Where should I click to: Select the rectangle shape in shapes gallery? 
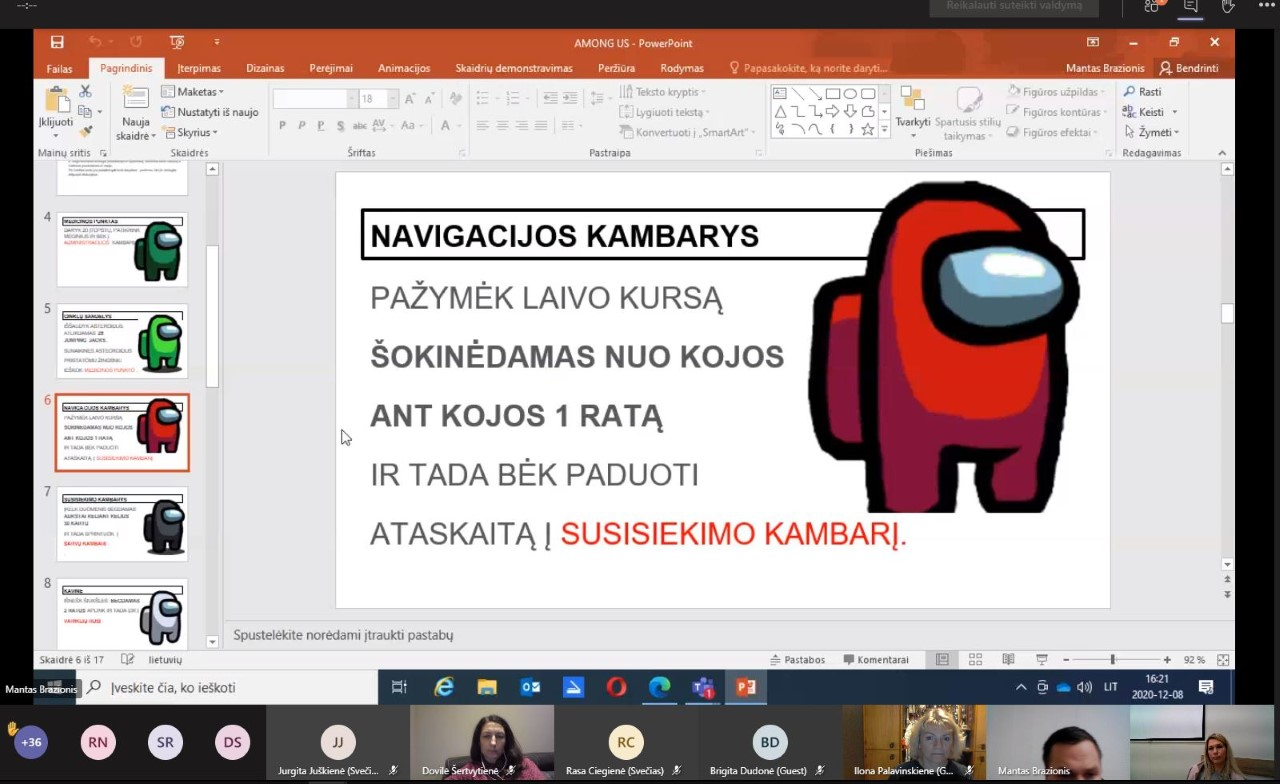pyautogui.click(x=832, y=94)
